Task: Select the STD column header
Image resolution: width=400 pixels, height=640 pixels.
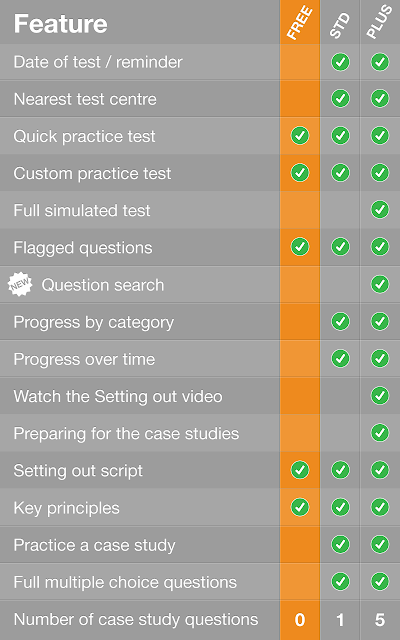Action: 340,25
